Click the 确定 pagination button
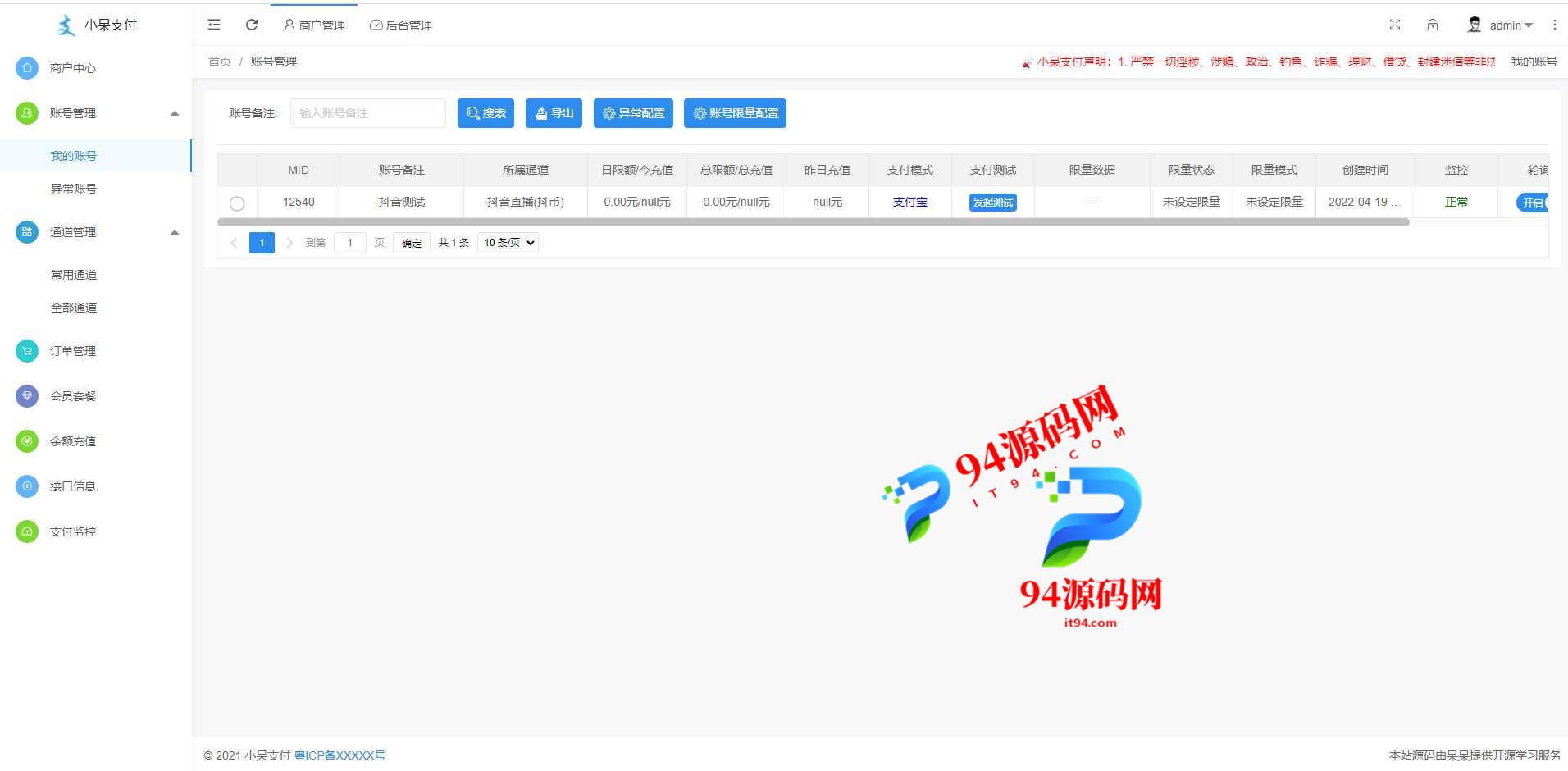The height and width of the screenshot is (771, 1568). [x=411, y=243]
